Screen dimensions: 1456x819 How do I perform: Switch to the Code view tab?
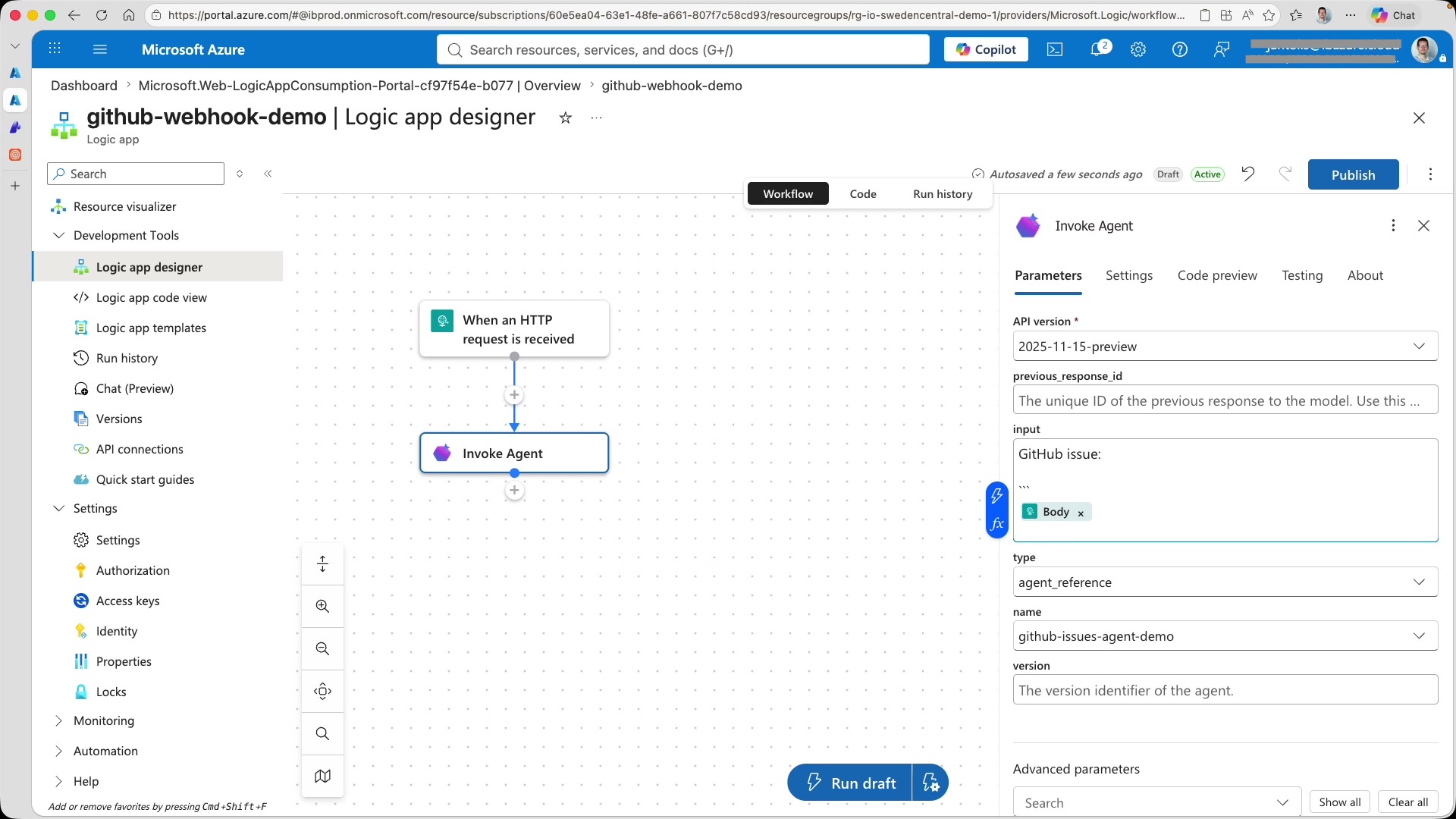[x=863, y=194]
